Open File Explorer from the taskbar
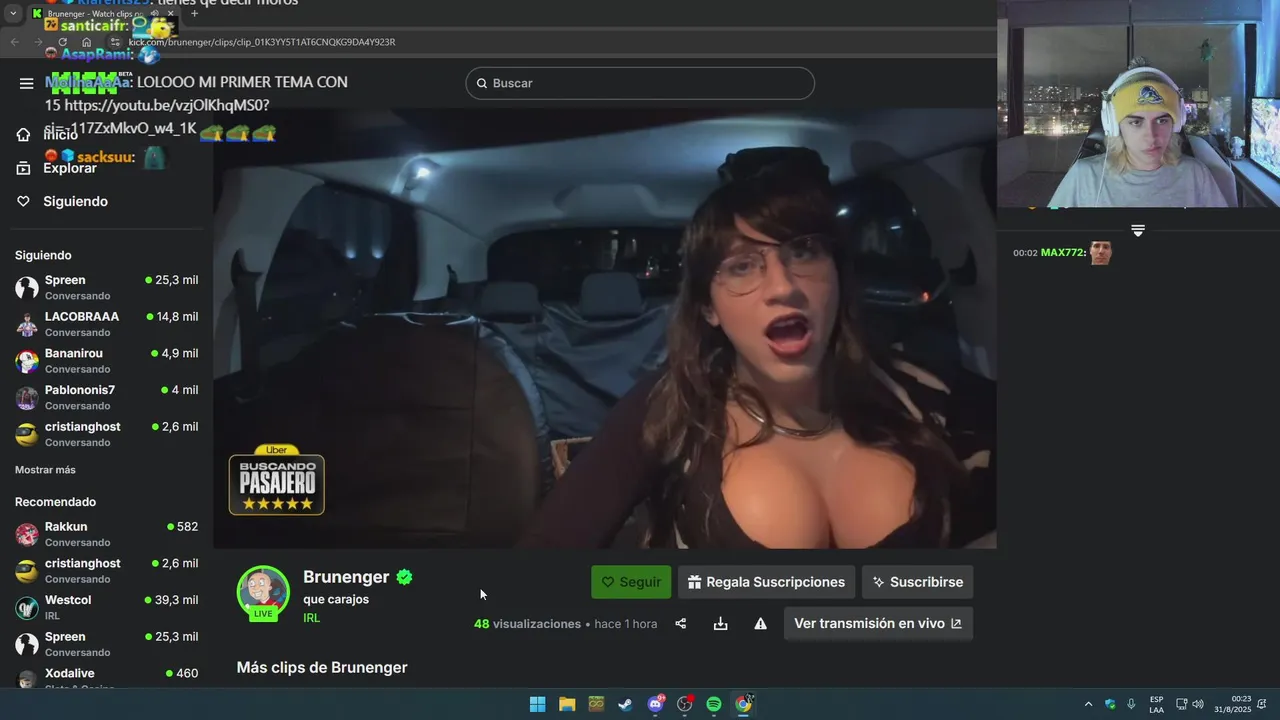The image size is (1280, 720). click(x=567, y=704)
